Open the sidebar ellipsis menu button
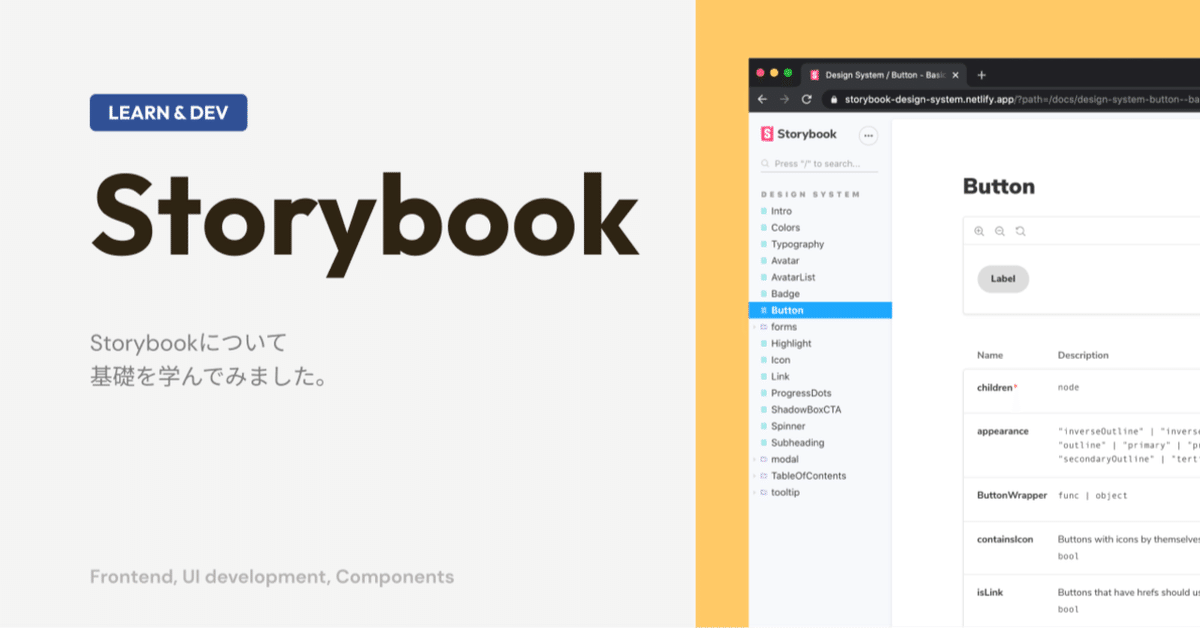 (x=868, y=135)
